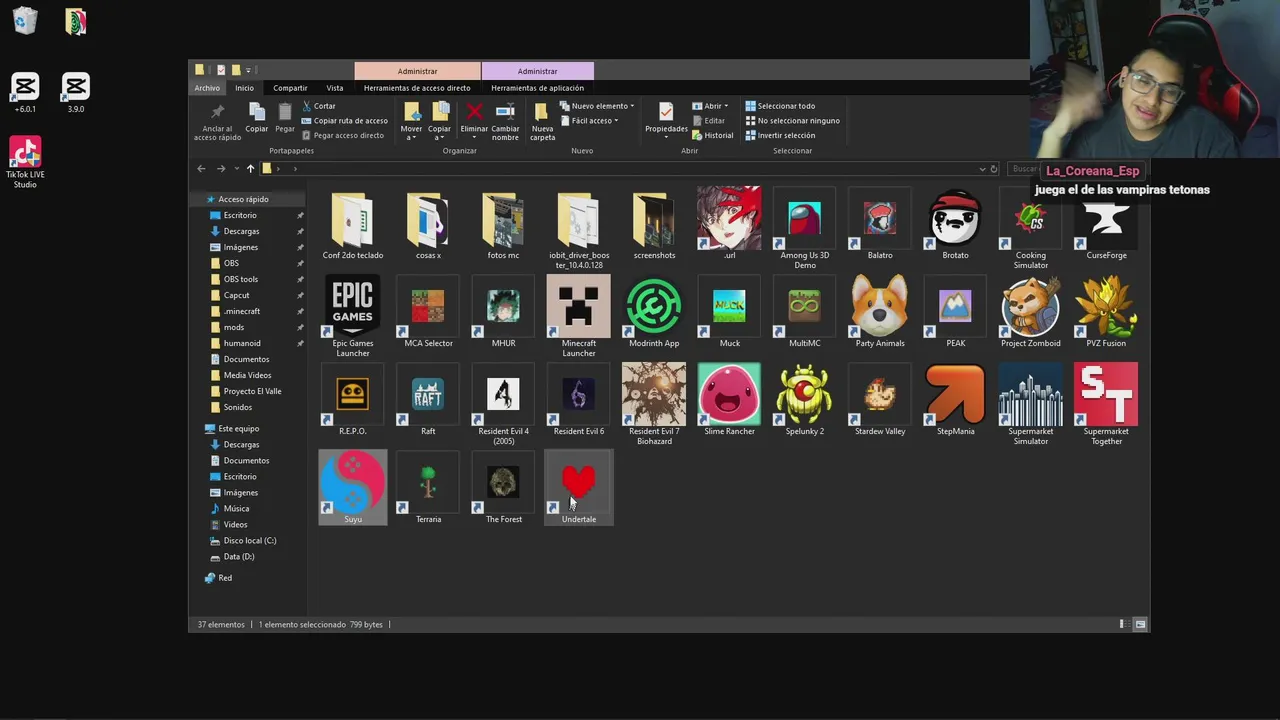Switch to the Compartir ribbon tab

point(290,88)
